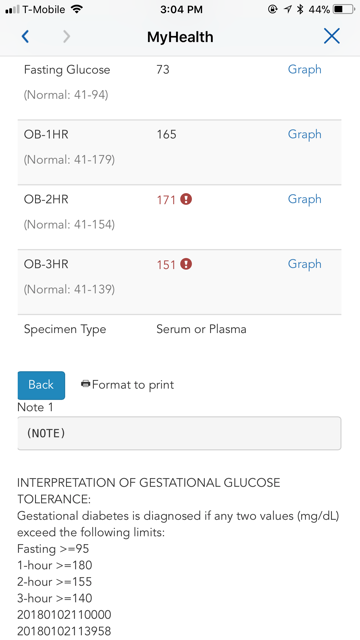Open Graph for OB-2HR result
The height and width of the screenshot is (640, 360).
304,199
